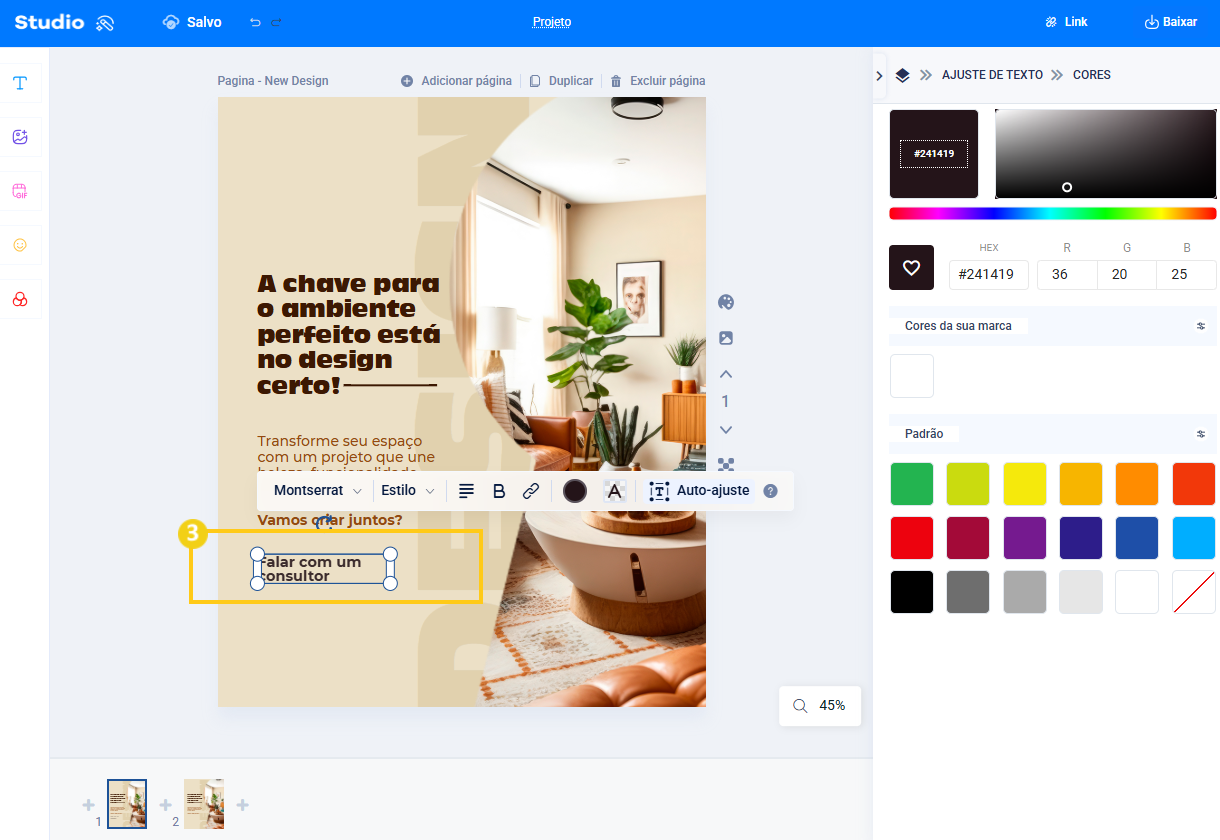Add page before thumbnail 1
Screen dimensions: 1220x840
pos(88,805)
